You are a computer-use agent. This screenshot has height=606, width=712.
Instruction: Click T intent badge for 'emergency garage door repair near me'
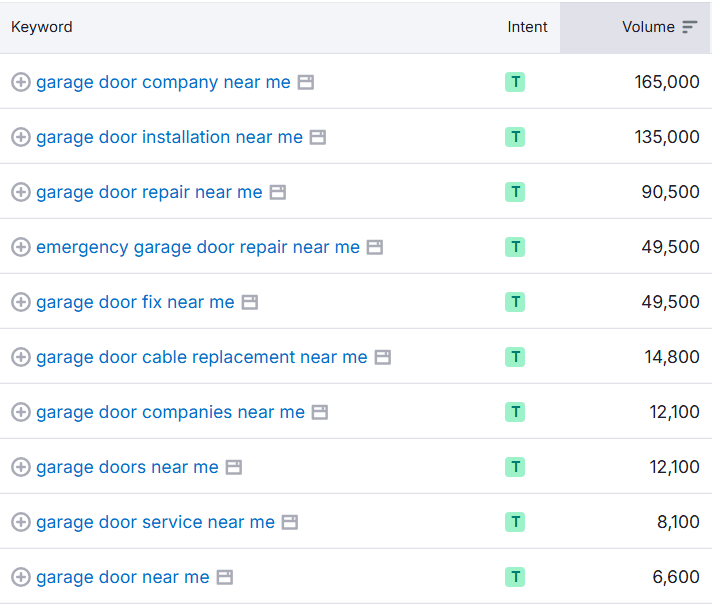click(x=515, y=247)
